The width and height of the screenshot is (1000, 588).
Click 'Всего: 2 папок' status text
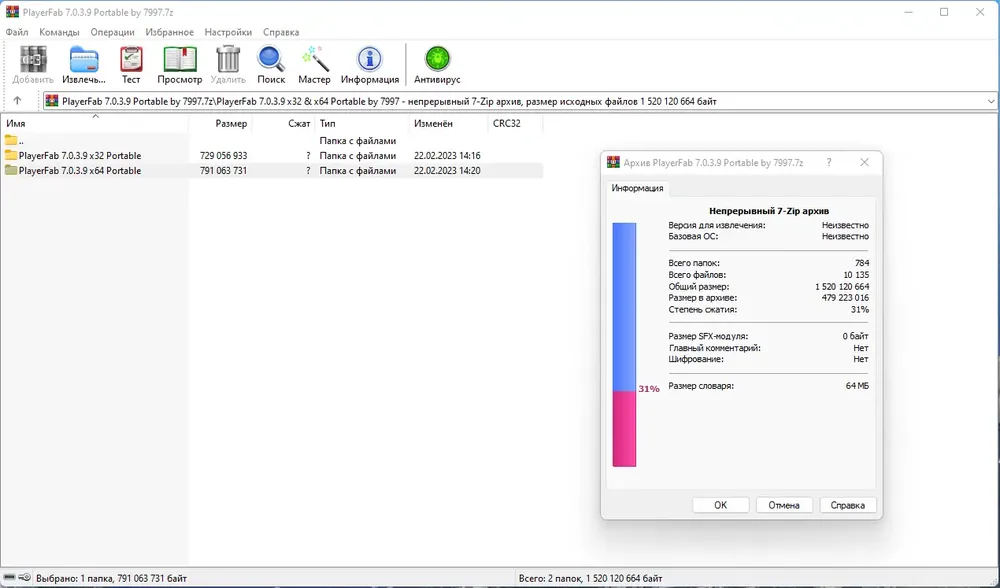click(x=591, y=578)
